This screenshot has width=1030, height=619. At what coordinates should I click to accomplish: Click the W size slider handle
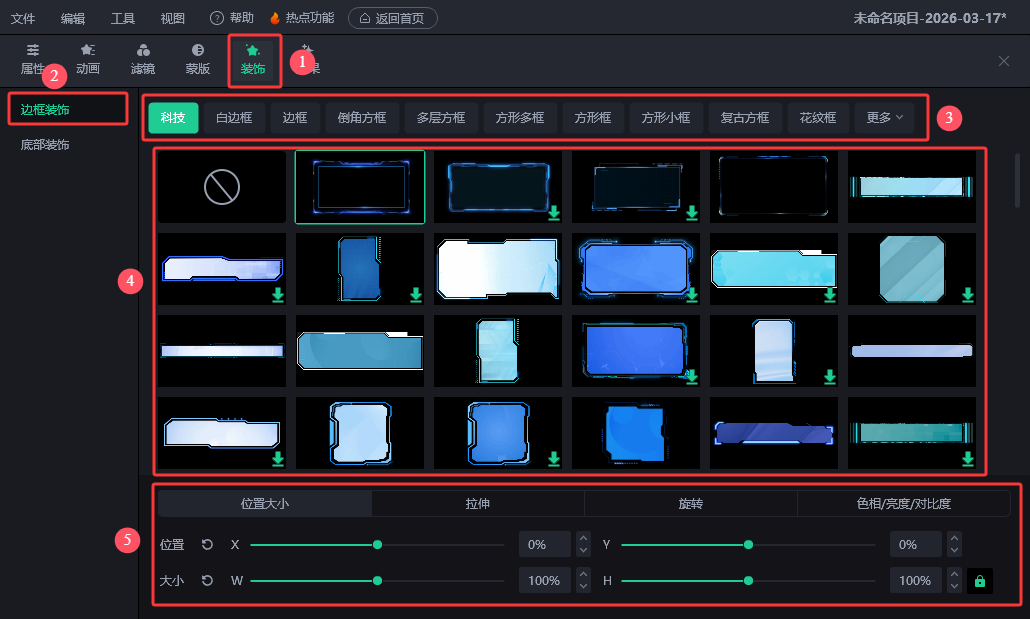click(x=377, y=581)
